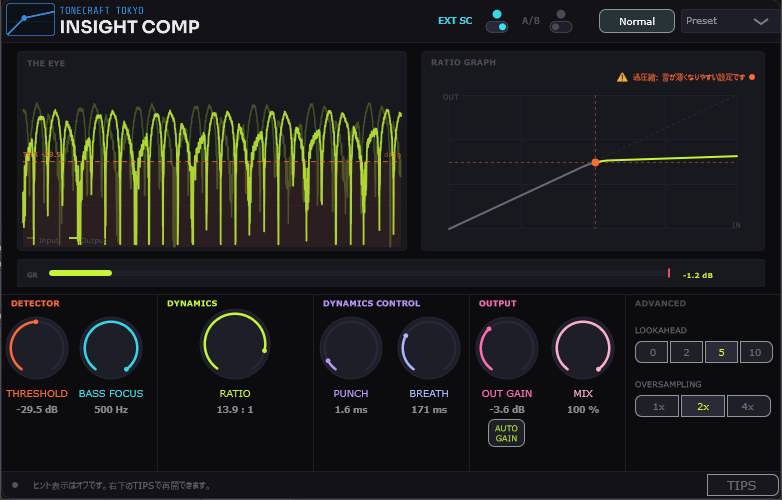Viewport: 782px width, 500px height.
Task: Click the Tonecraft Tokyo logo icon
Action: pyautogui.click(x=30, y=20)
